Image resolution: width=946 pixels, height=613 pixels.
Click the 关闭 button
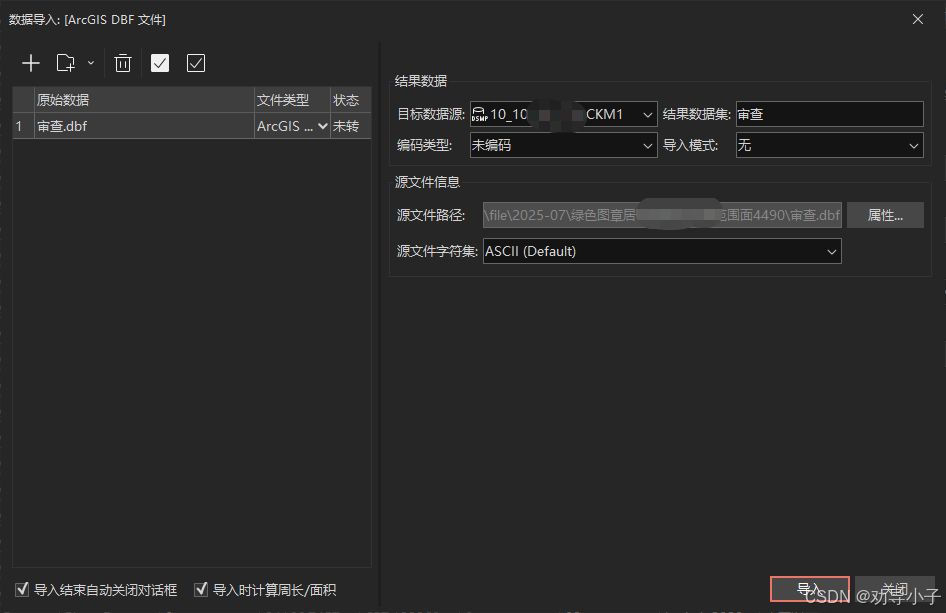point(895,589)
